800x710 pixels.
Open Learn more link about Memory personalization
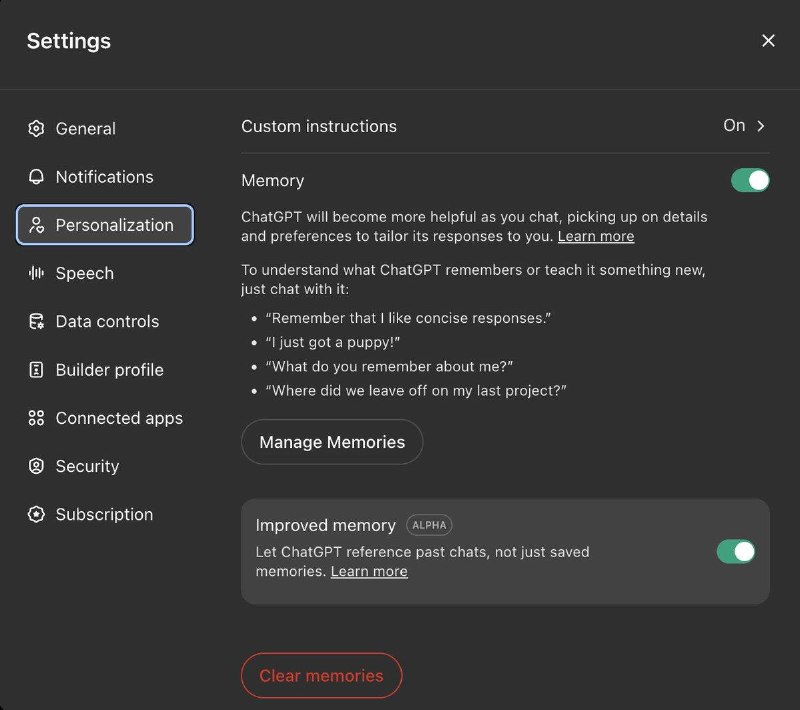(x=596, y=237)
